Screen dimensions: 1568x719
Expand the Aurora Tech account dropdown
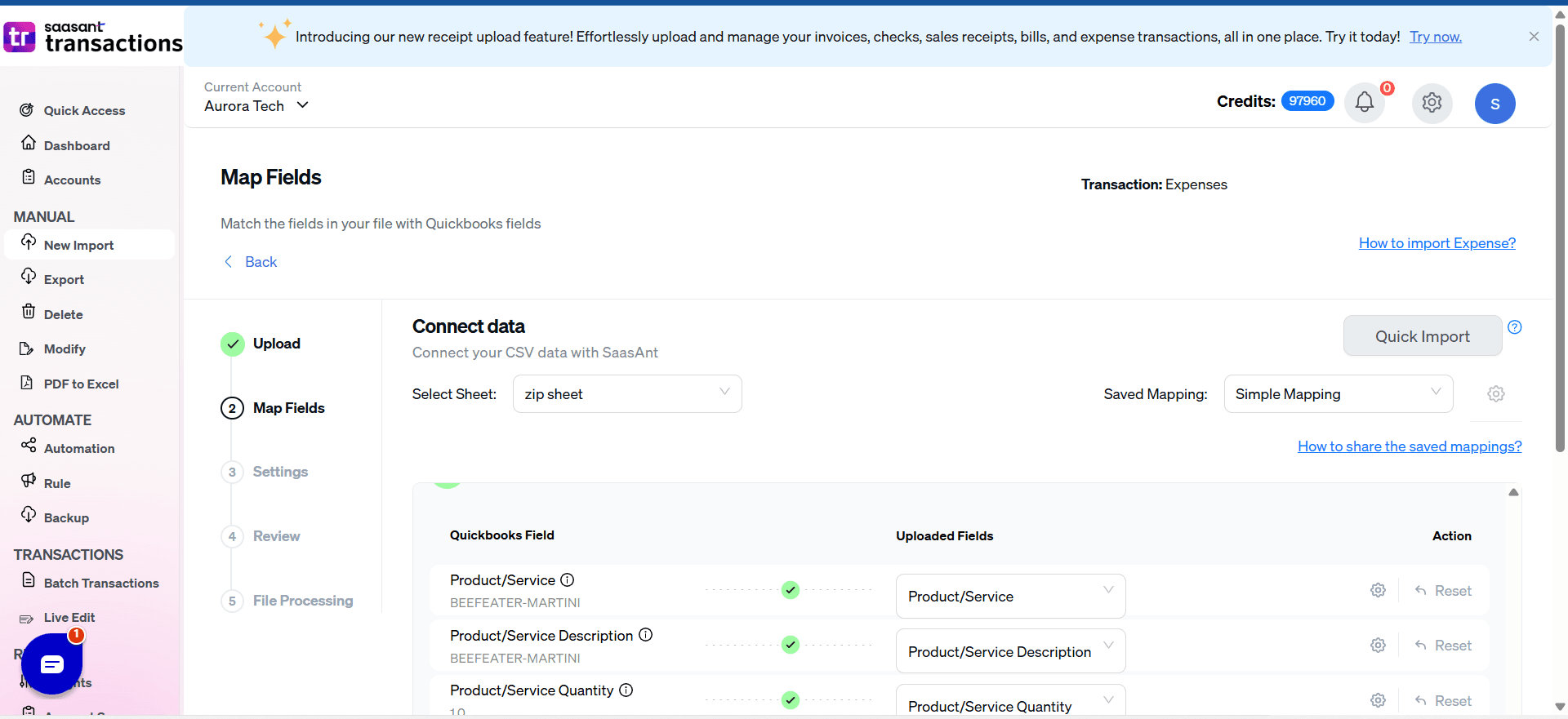click(x=256, y=105)
